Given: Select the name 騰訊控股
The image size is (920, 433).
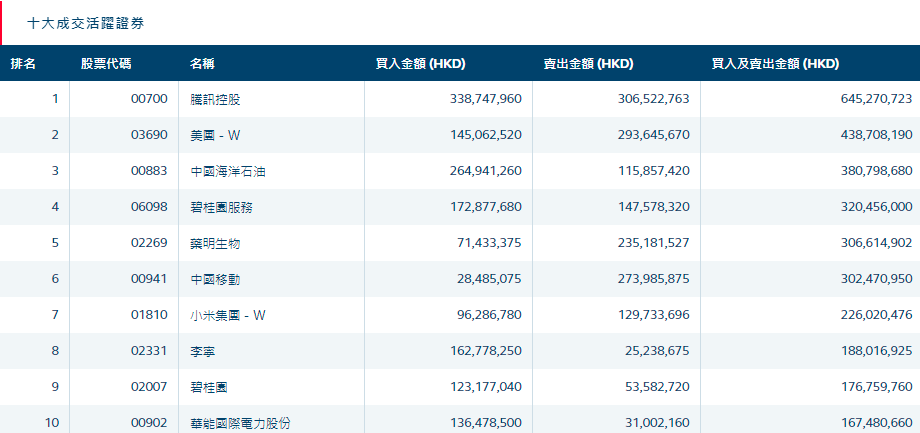Looking at the screenshot, I should pos(215,100).
